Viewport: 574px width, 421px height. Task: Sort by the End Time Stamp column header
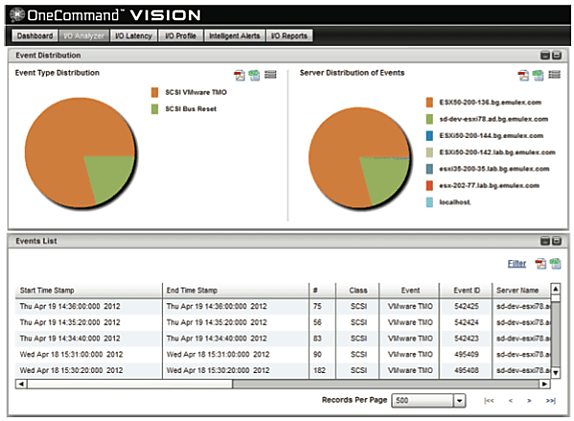click(235, 290)
